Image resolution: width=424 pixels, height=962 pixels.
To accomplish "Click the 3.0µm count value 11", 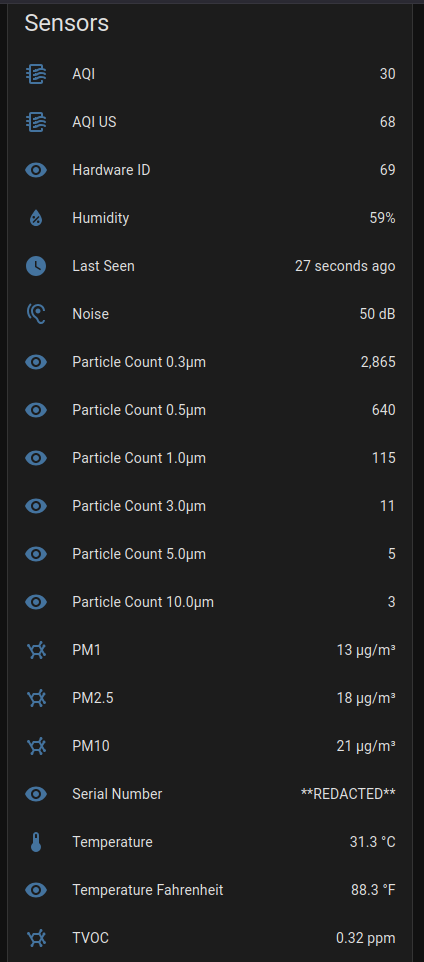I will [388, 506].
